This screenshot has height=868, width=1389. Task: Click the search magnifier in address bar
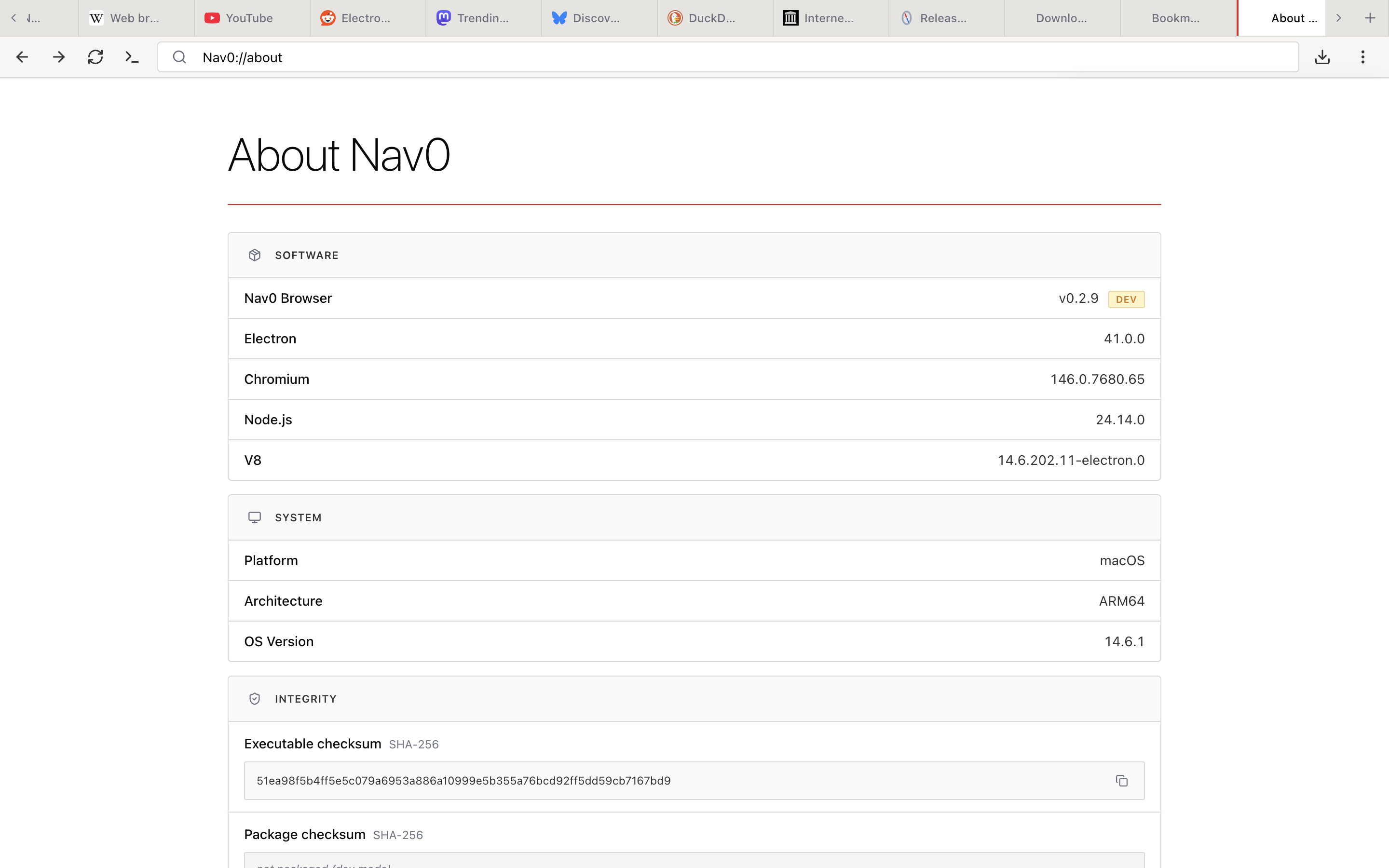179,57
